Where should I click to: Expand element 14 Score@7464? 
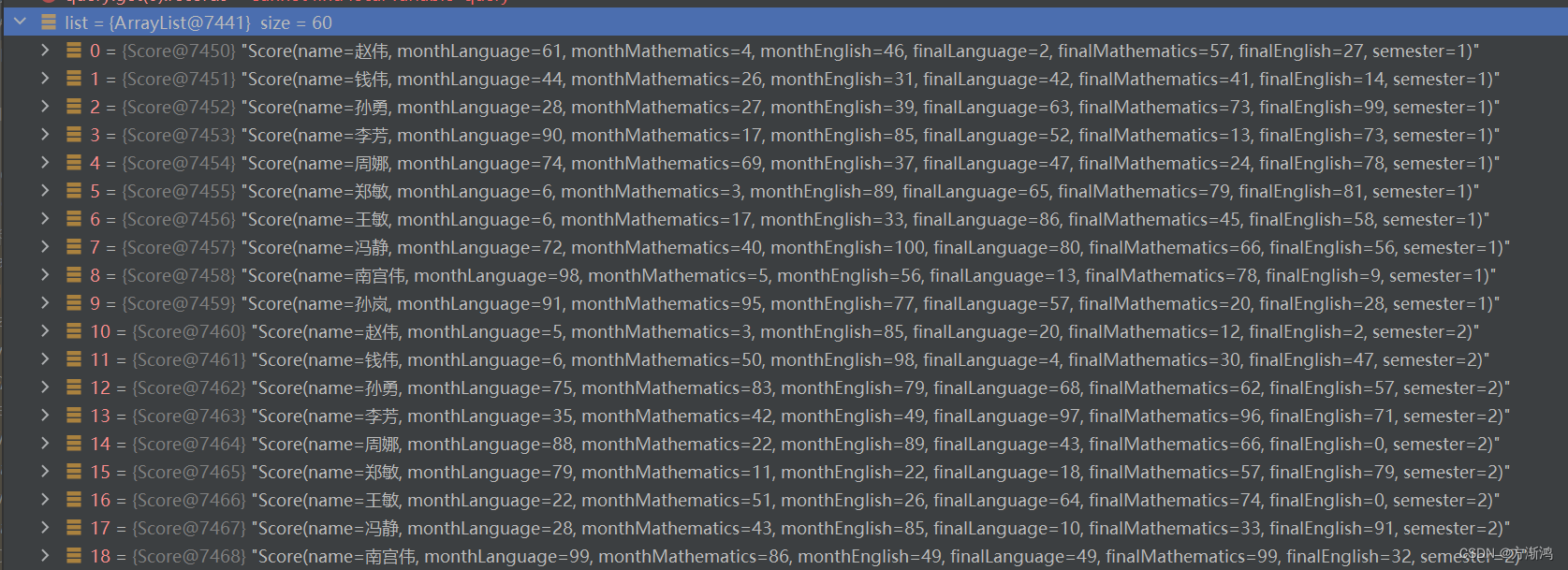45,444
